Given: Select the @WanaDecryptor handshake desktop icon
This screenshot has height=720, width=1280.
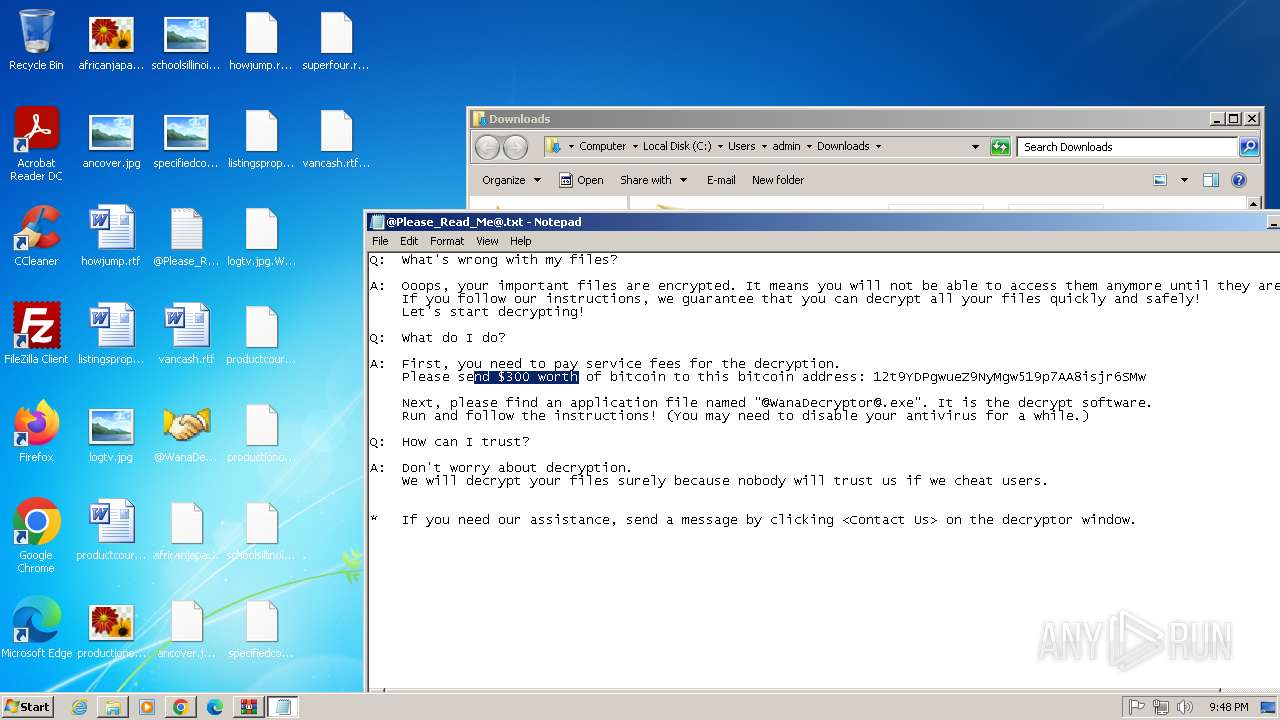Looking at the screenshot, I should click(186, 432).
